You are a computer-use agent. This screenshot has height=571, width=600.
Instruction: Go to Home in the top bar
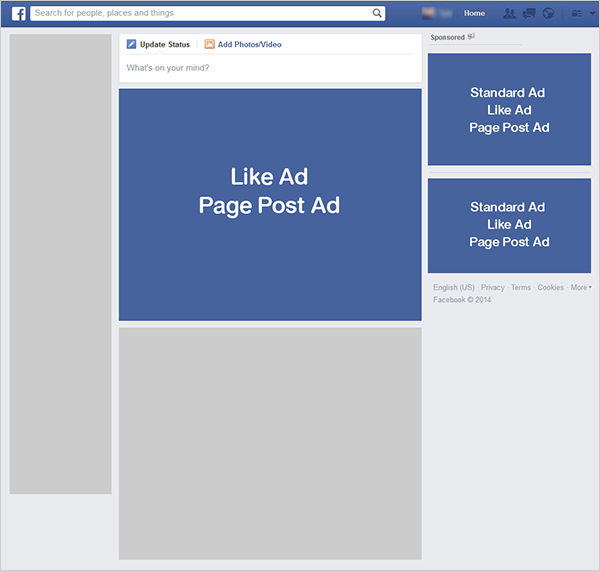click(x=474, y=13)
